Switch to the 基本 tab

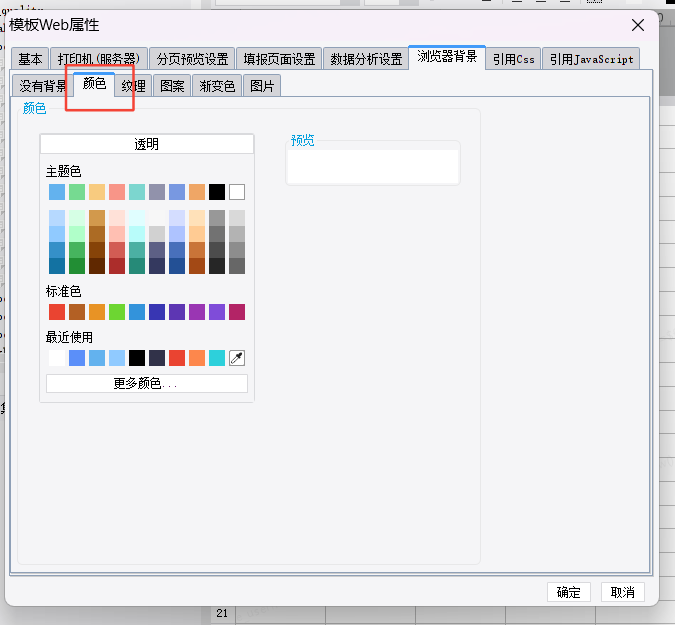pos(30,59)
